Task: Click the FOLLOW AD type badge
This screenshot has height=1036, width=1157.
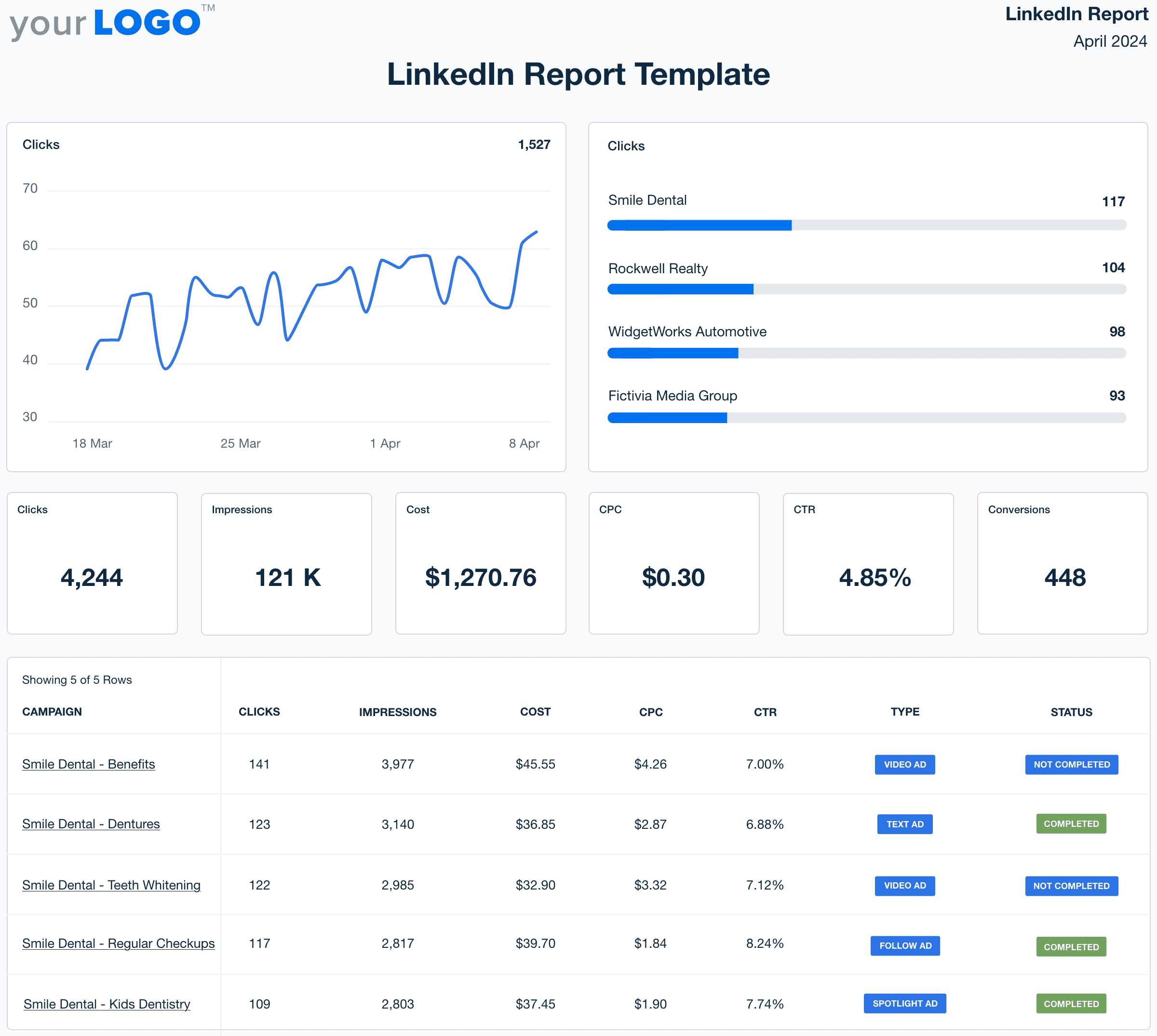Action: pyautogui.click(x=905, y=945)
